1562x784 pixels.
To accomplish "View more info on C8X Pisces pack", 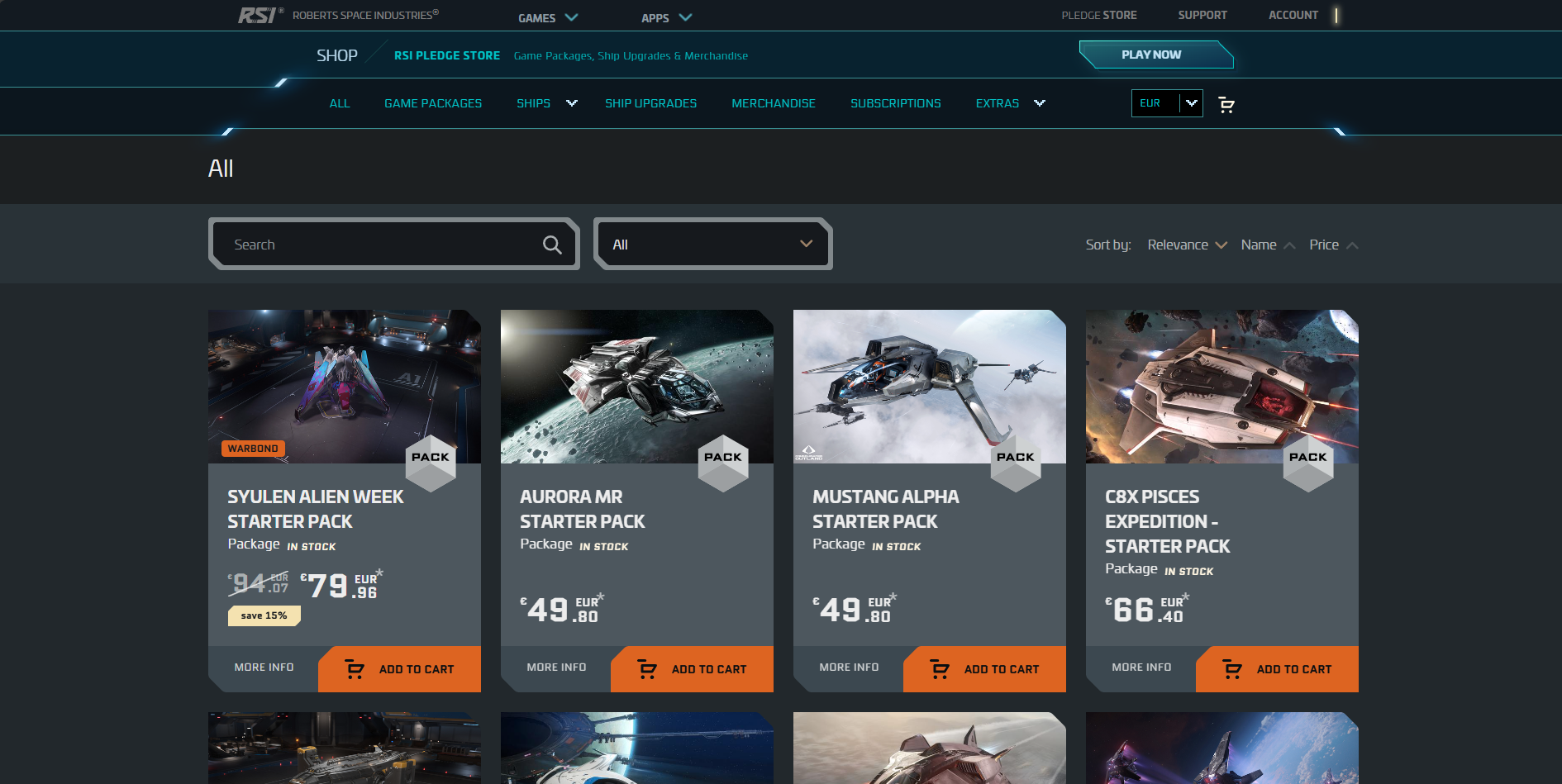I will pyautogui.click(x=1141, y=668).
